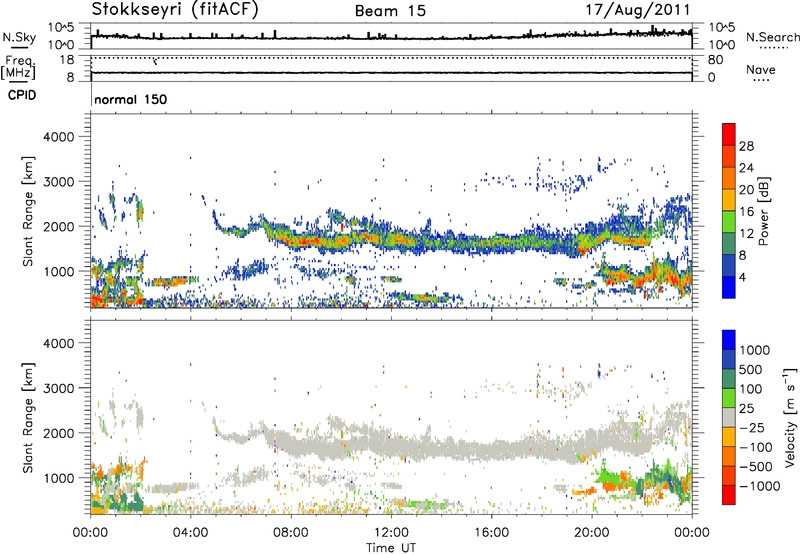Select the '2000' tick in Velocity panel

(58, 433)
